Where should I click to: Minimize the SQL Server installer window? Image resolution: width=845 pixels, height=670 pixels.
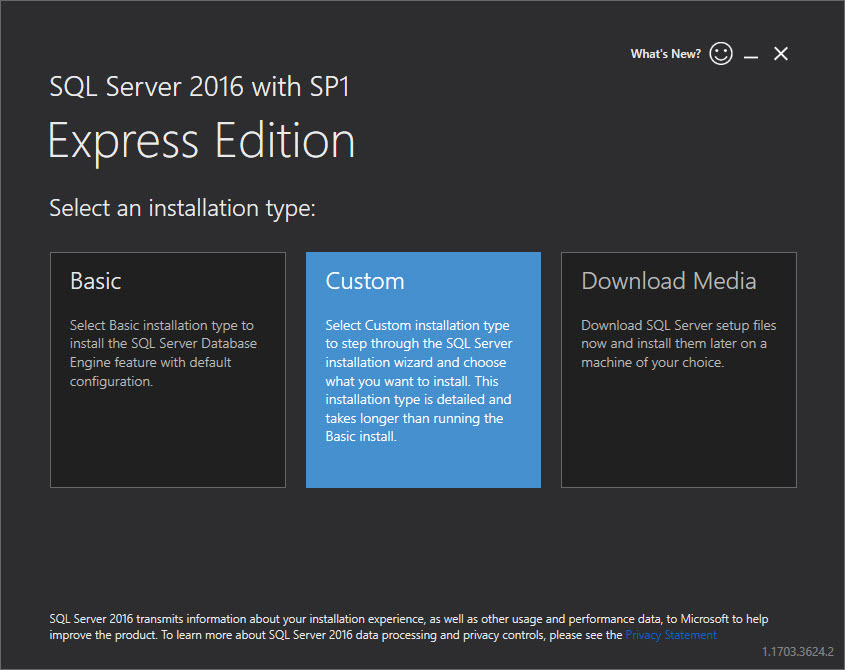tap(751, 56)
